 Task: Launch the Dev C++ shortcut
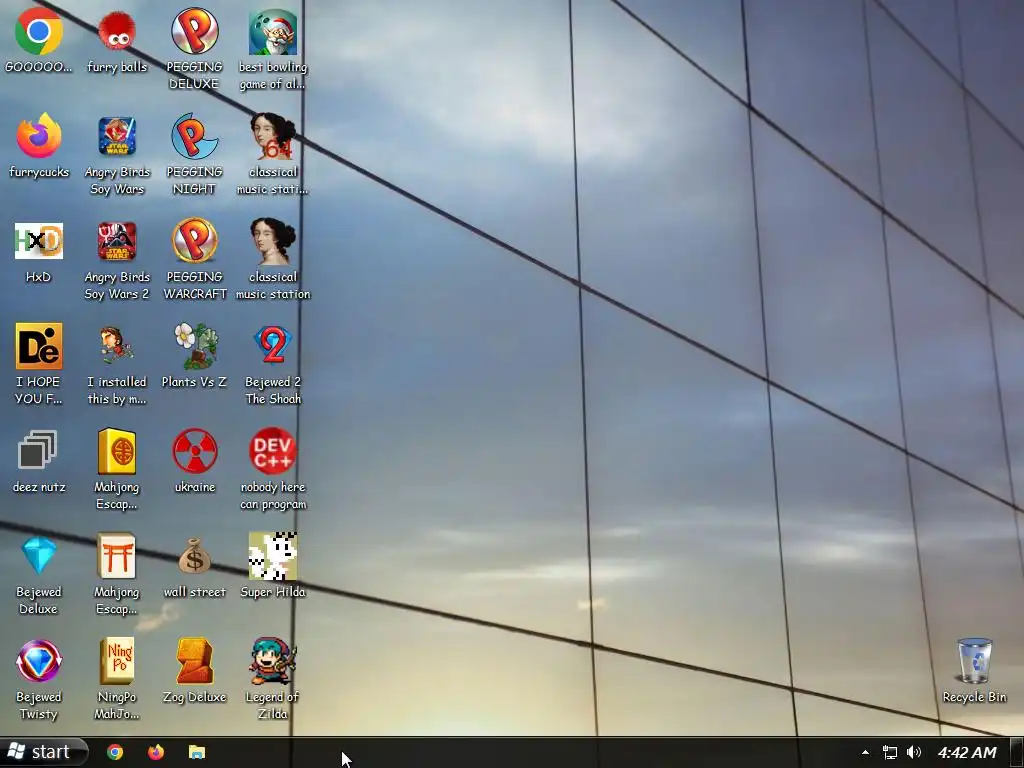(273, 451)
